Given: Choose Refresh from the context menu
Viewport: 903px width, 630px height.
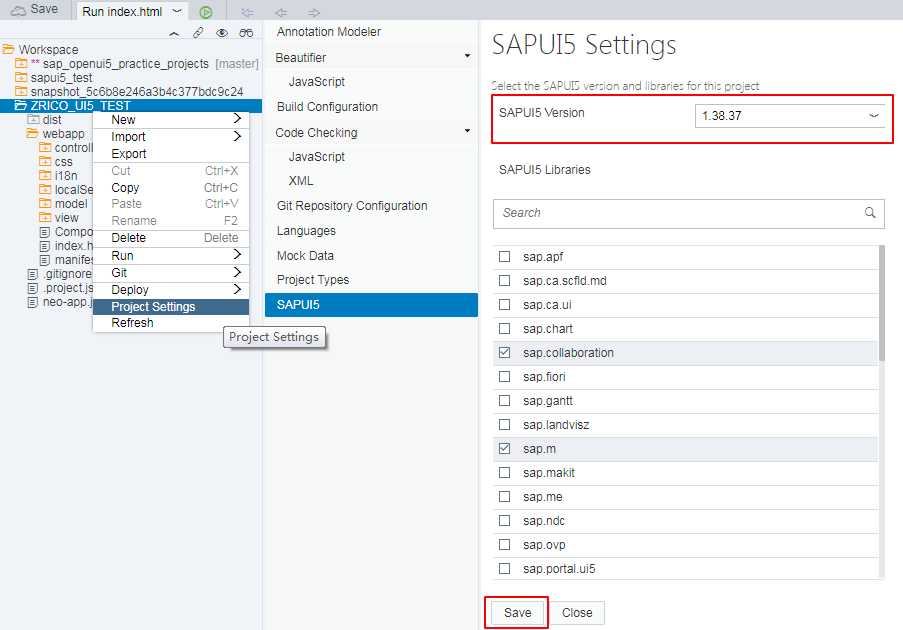Looking at the screenshot, I should point(171,322).
